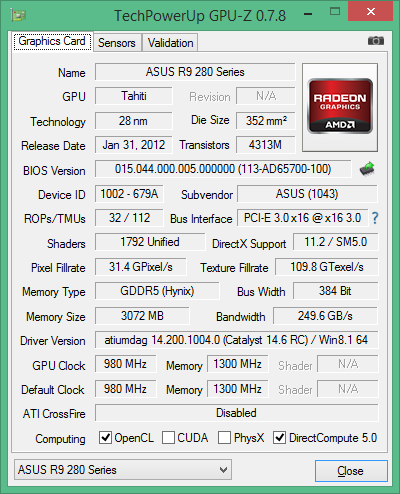Click Default Clock row Shader N/A field
The height and width of the screenshot is (494, 400).
pos(348,389)
